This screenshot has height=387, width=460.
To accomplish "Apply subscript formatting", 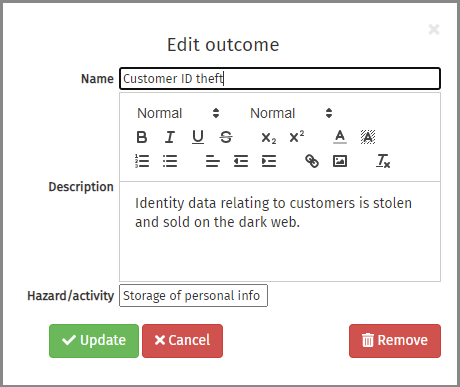I will tap(269, 137).
